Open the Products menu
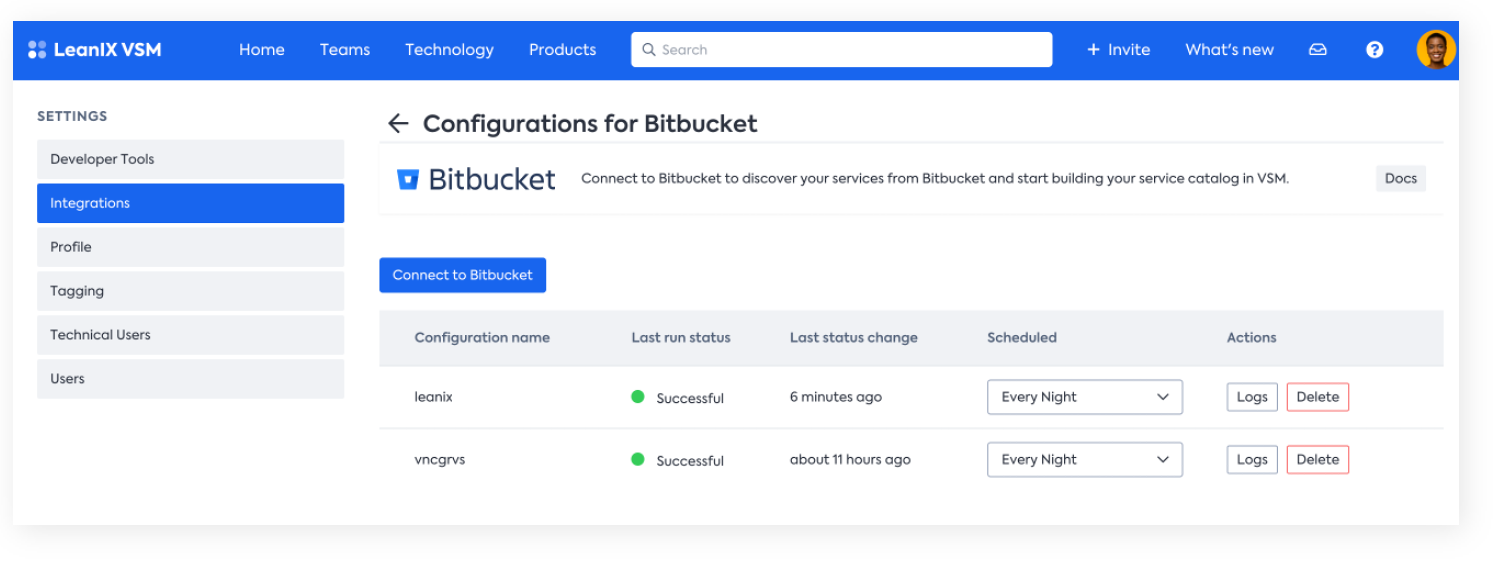 click(x=562, y=49)
